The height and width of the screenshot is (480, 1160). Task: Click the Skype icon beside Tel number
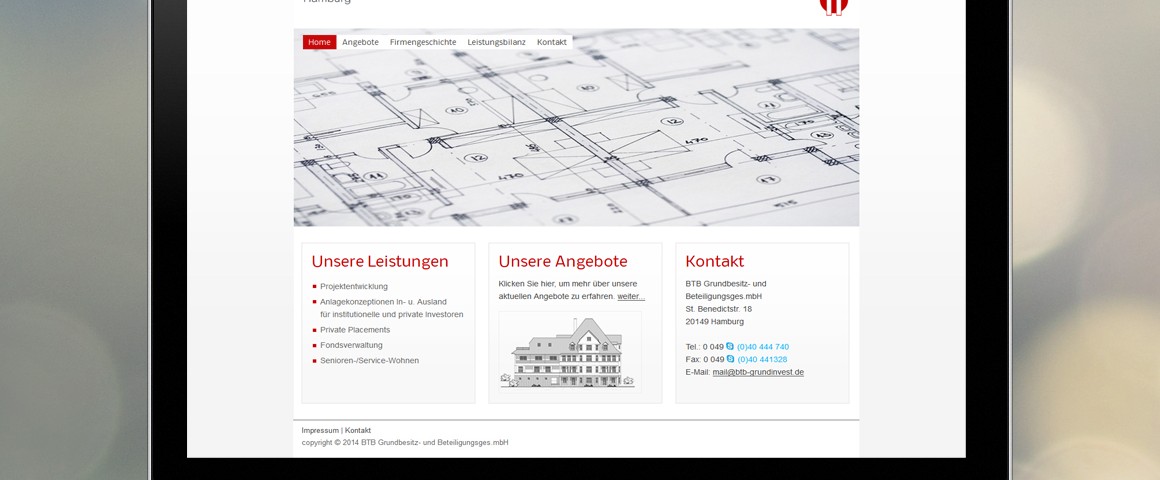tap(730, 346)
